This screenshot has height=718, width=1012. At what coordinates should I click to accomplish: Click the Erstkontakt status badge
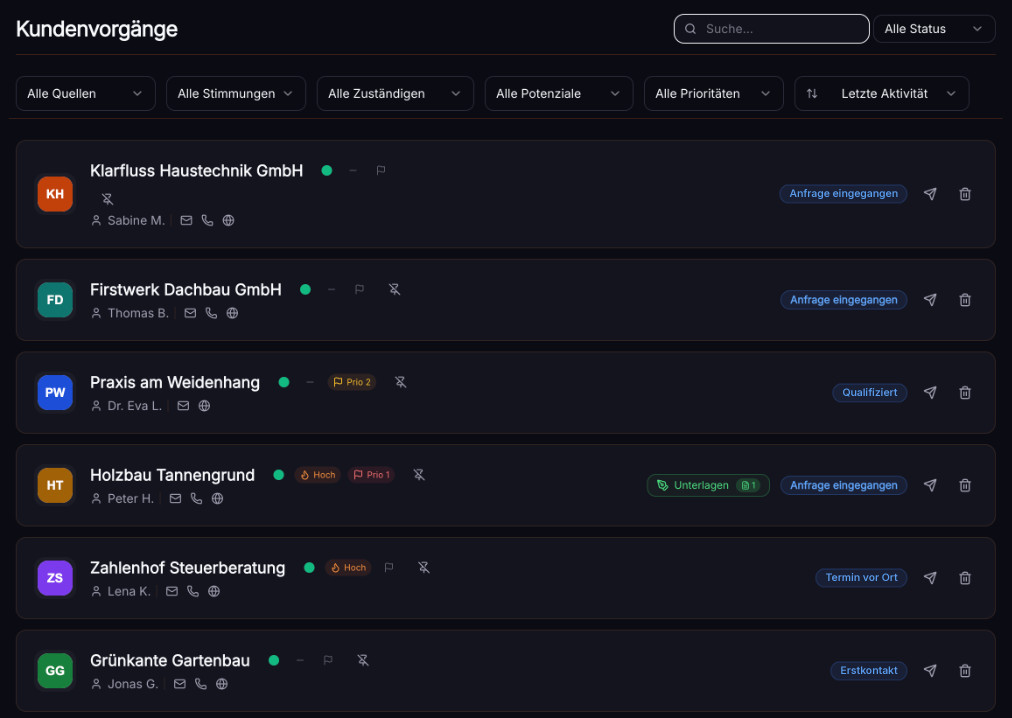click(869, 670)
